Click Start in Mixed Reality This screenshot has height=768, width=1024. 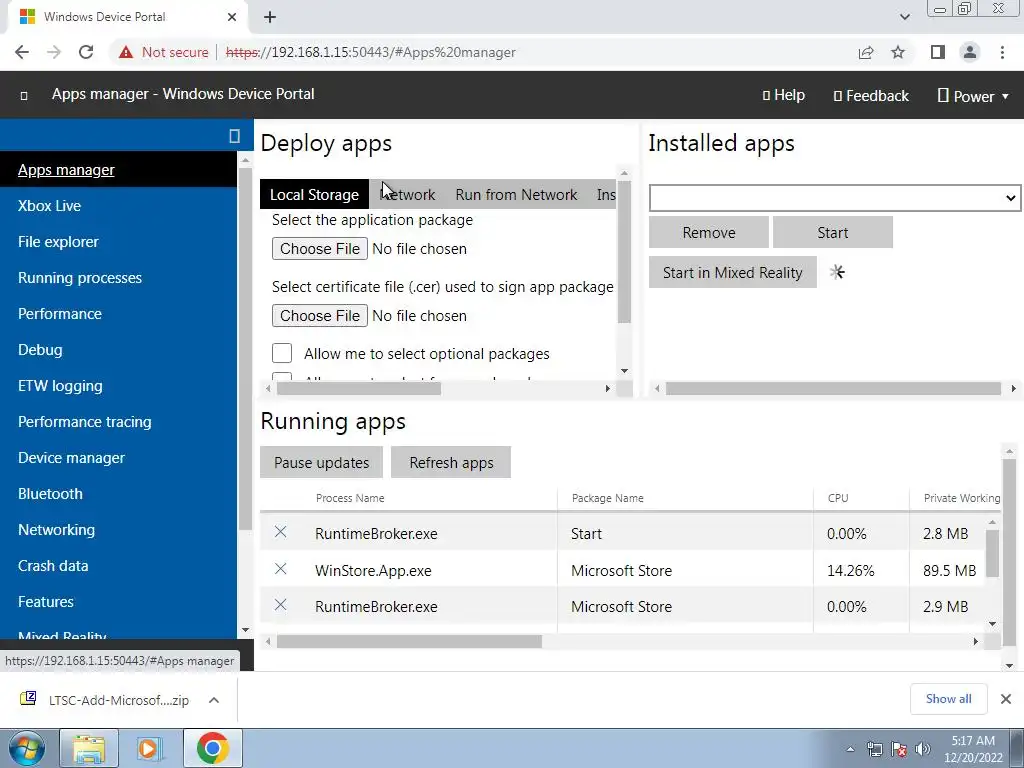733,272
